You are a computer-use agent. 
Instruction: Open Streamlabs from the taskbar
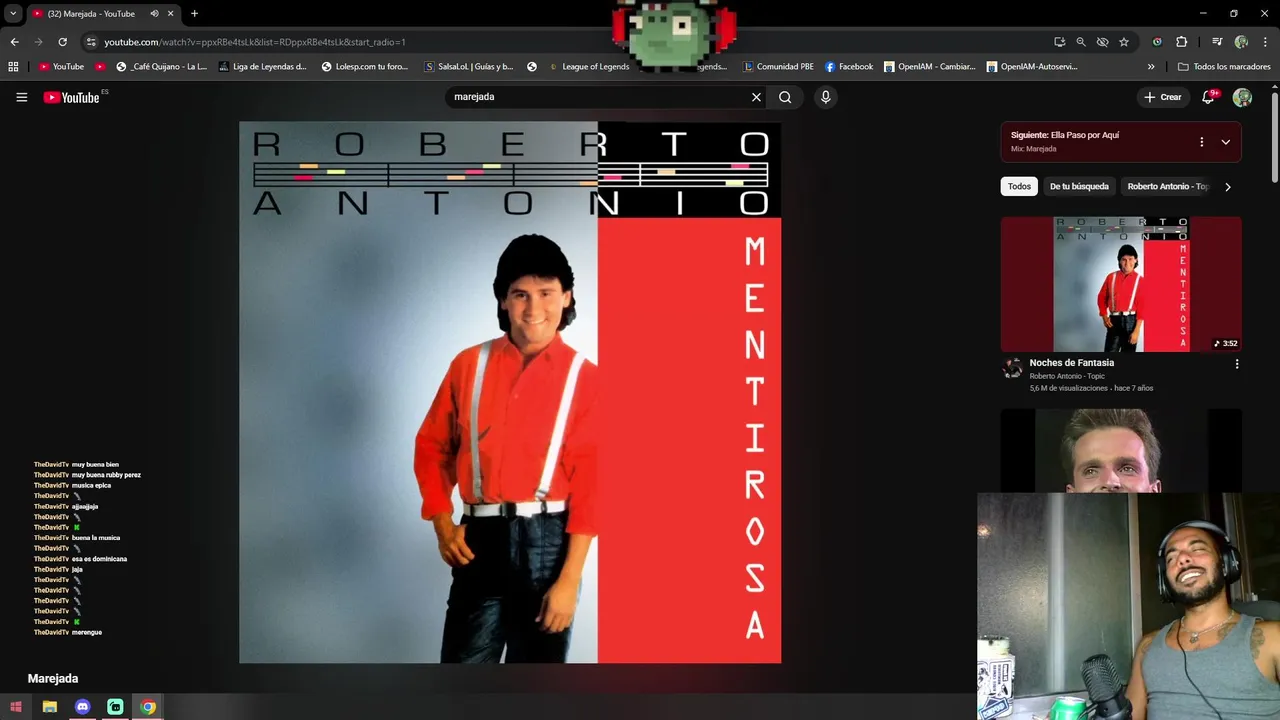coord(115,707)
